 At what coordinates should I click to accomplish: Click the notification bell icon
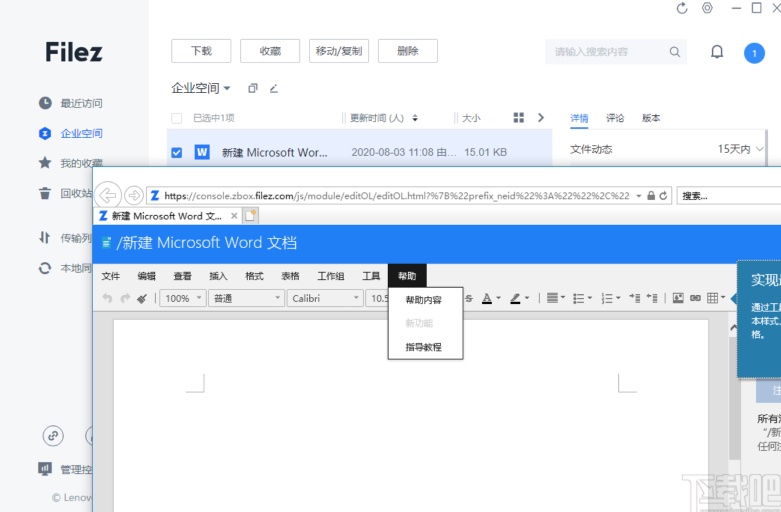point(716,52)
